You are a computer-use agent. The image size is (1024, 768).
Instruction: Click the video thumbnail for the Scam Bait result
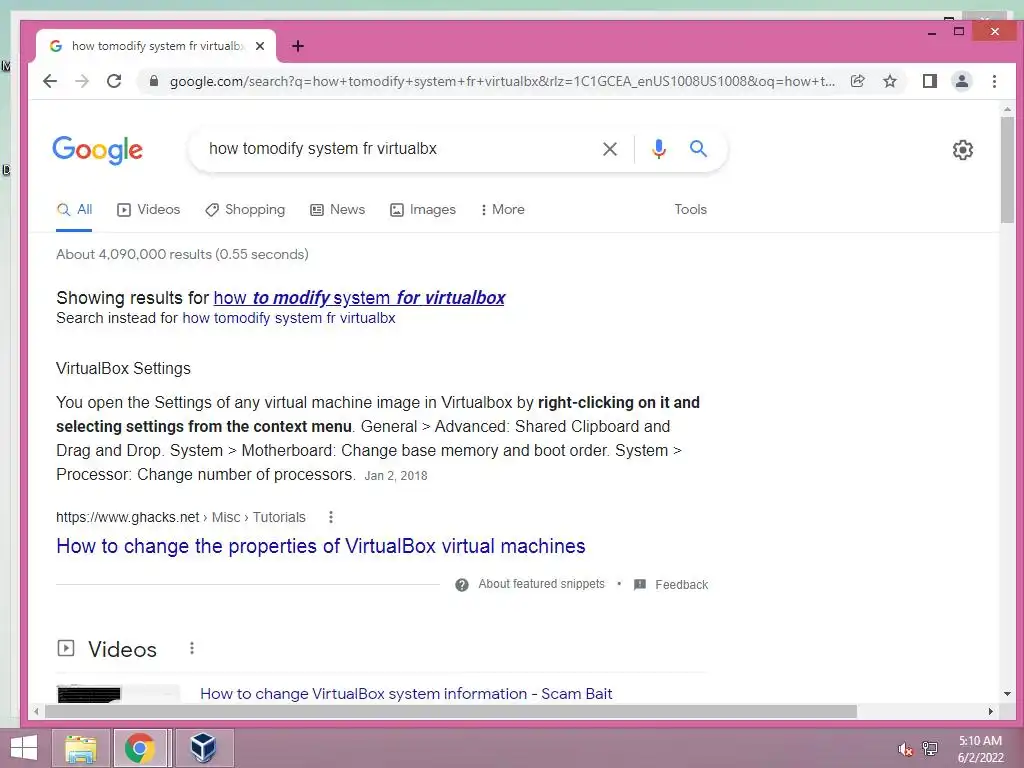(118, 694)
